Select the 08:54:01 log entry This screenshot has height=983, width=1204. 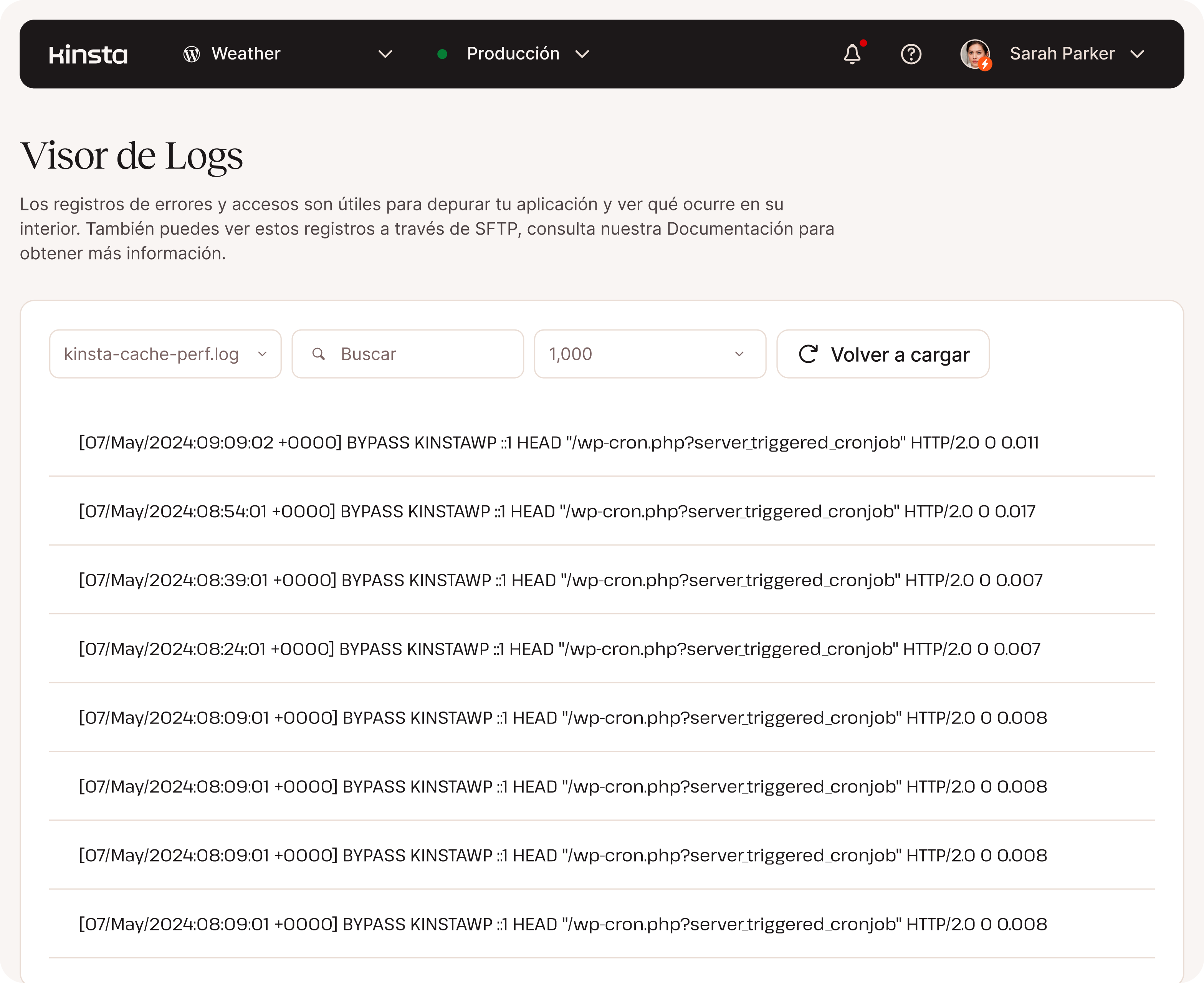click(x=556, y=511)
